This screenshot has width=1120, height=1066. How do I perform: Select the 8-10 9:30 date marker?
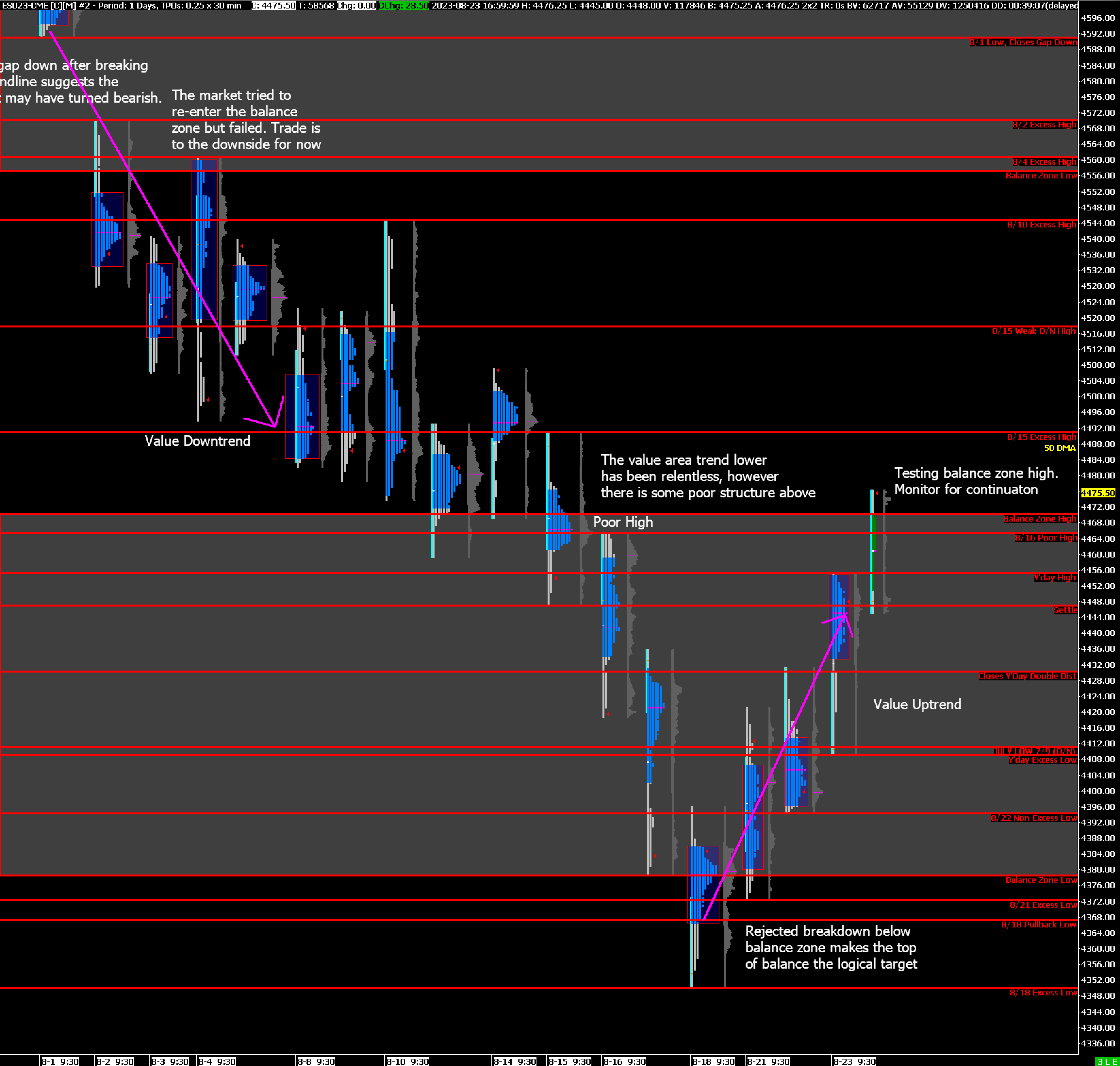tap(407, 1061)
